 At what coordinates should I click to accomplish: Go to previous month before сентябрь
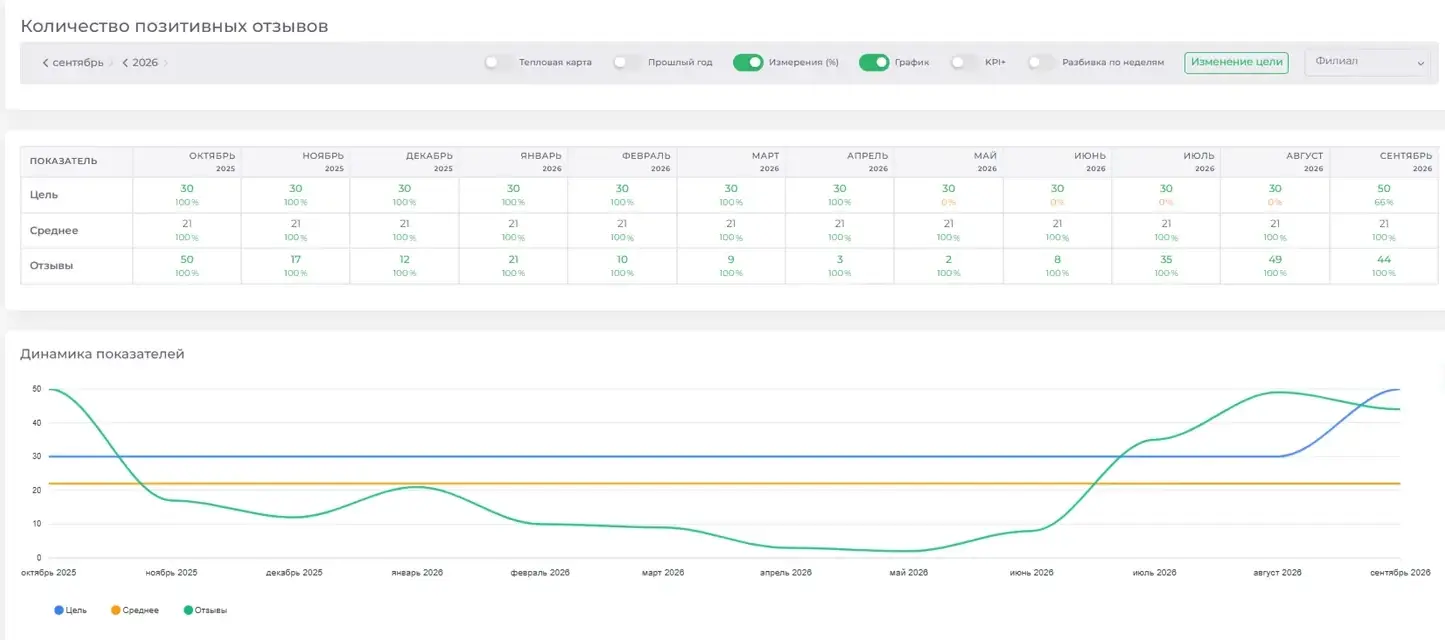(45, 63)
